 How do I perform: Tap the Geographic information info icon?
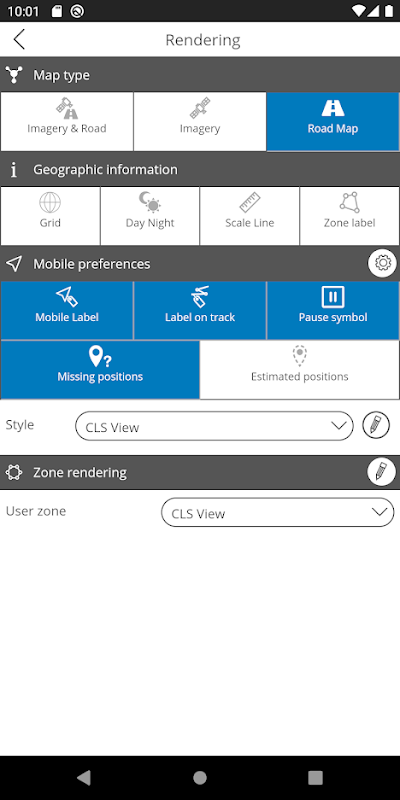tap(14, 170)
